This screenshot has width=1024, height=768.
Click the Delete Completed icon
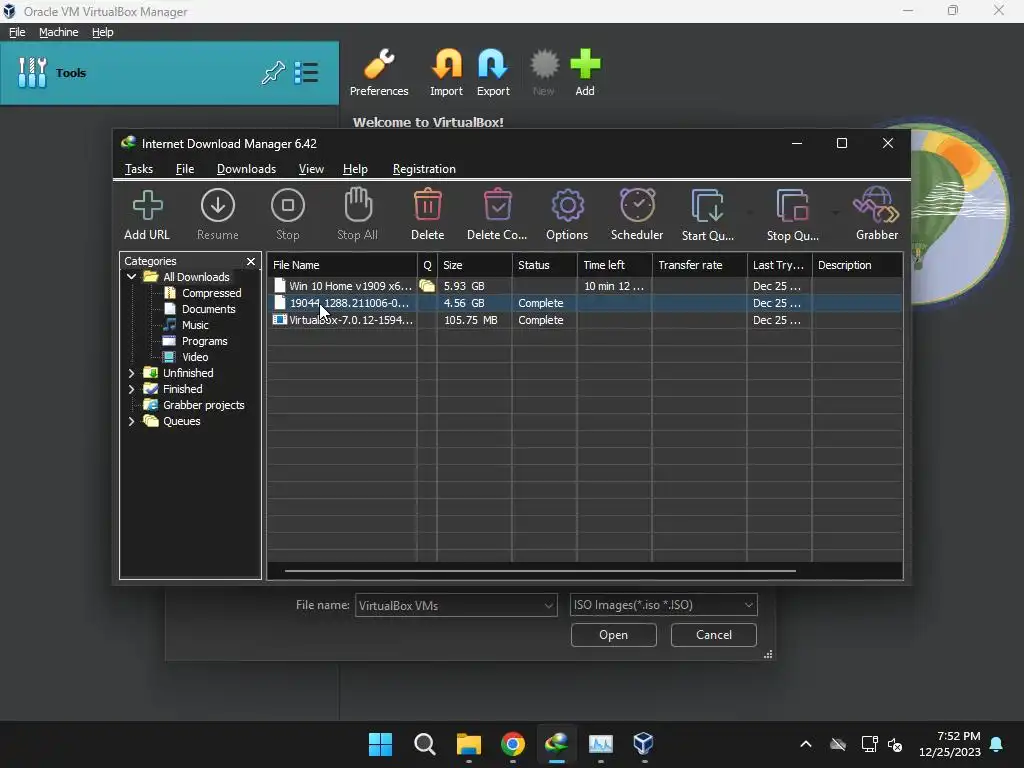coord(498,204)
